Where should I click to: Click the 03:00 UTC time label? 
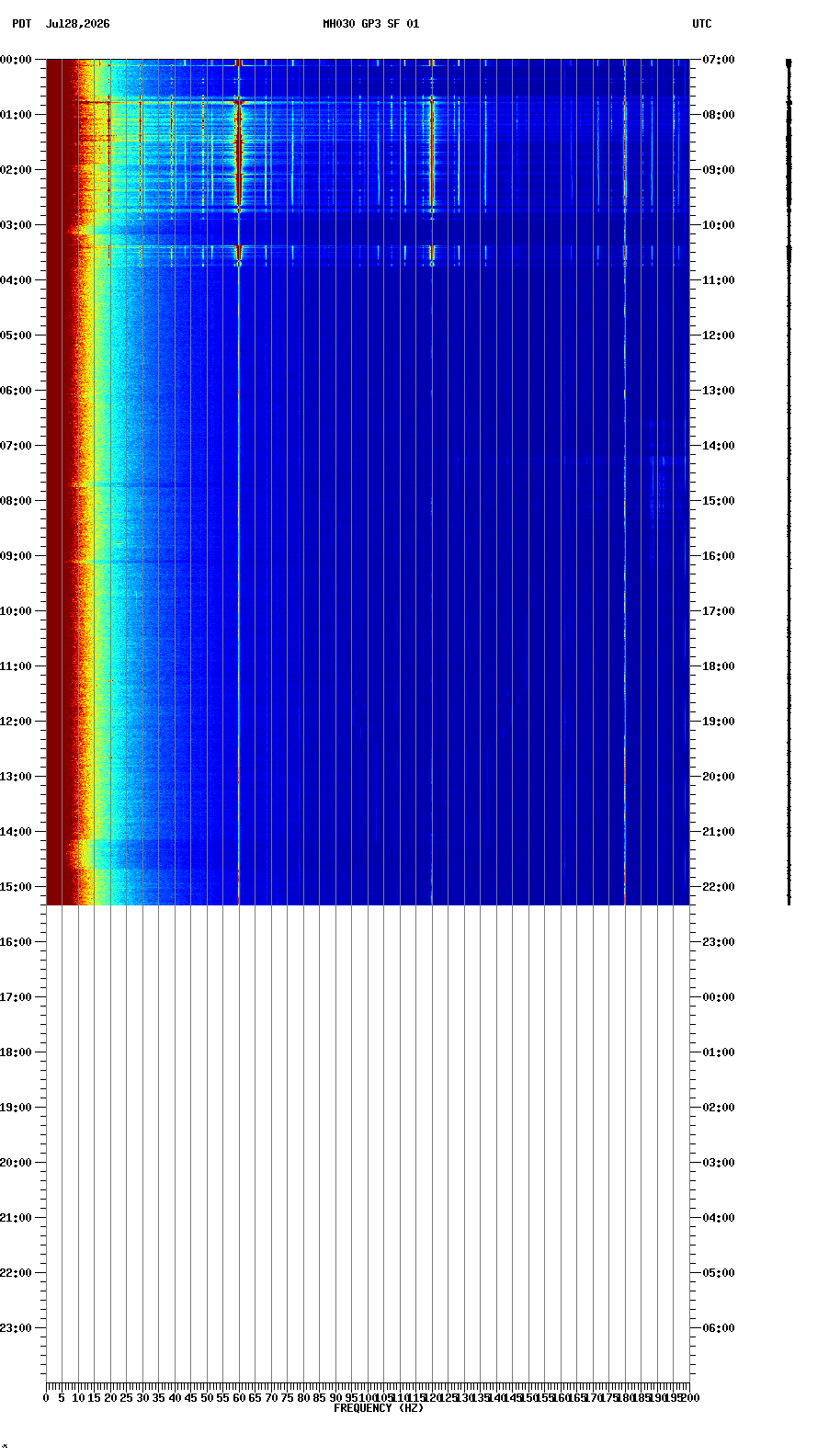click(x=719, y=1163)
